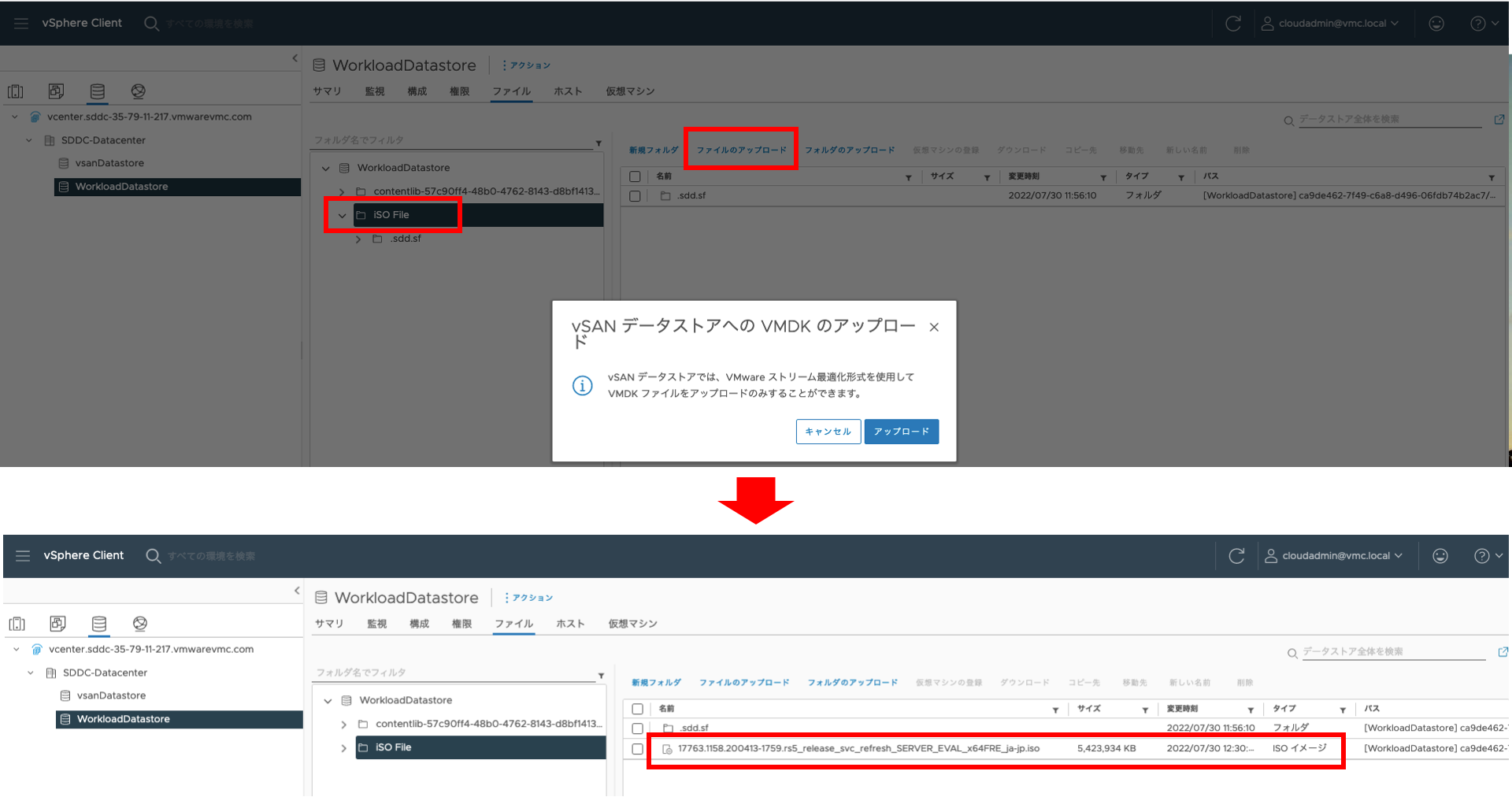Tick the select-all checkbox in the upper file table
Image resolution: width=1512 pixels, height=797 pixels.
(635, 176)
